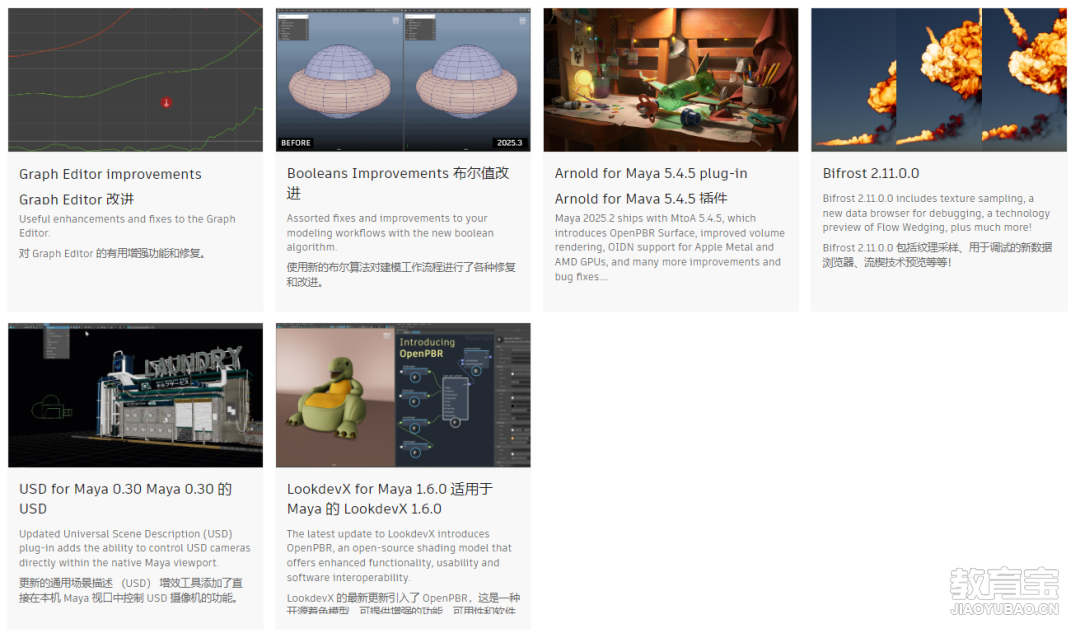This screenshot has width=1080, height=638.
Task: Open the Bifrost explosion thumbnail
Action: (x=939, y=80)
